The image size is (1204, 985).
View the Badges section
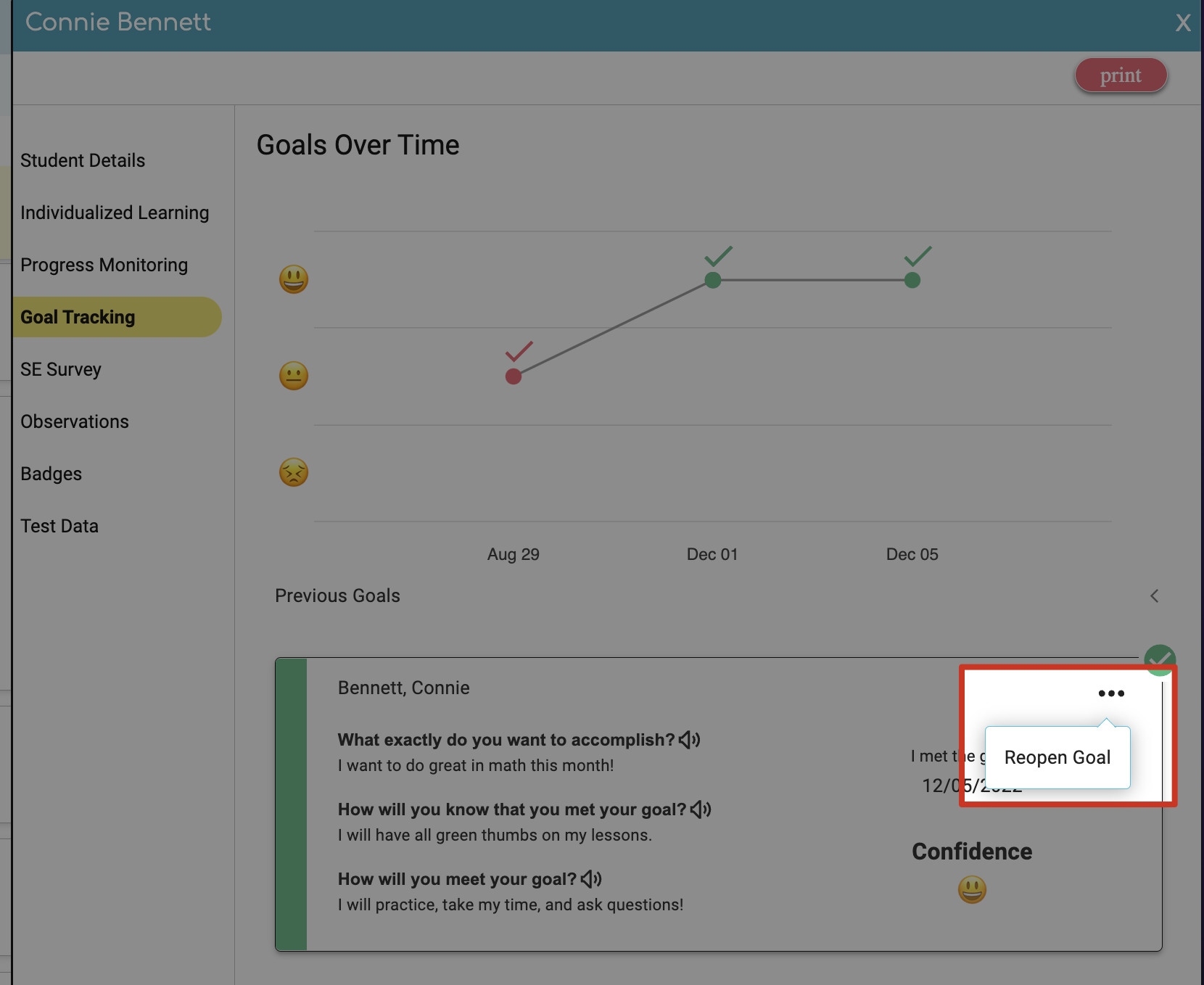[51, 473]
